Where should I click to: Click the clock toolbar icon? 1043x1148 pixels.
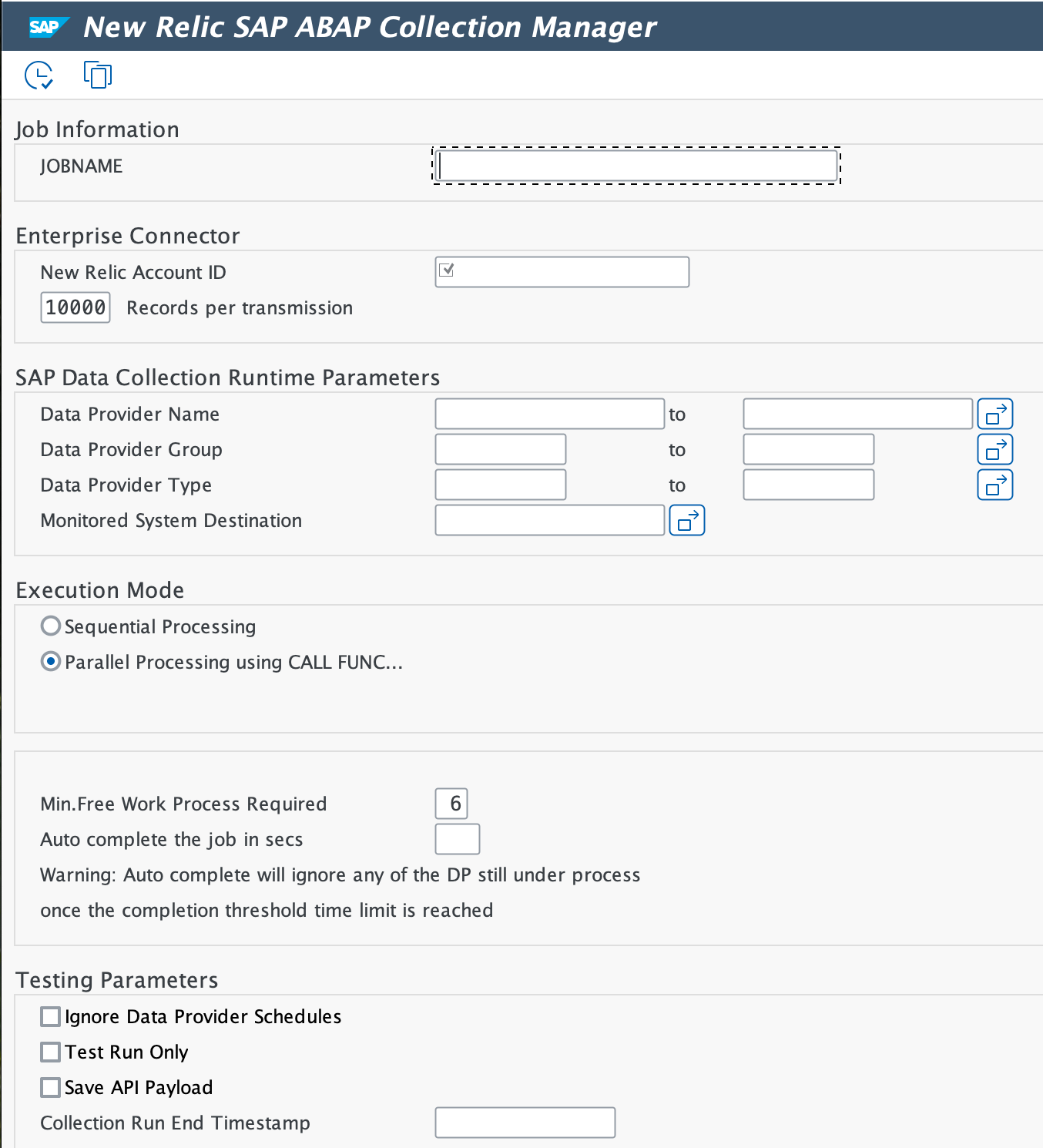(x=38, y=75)
